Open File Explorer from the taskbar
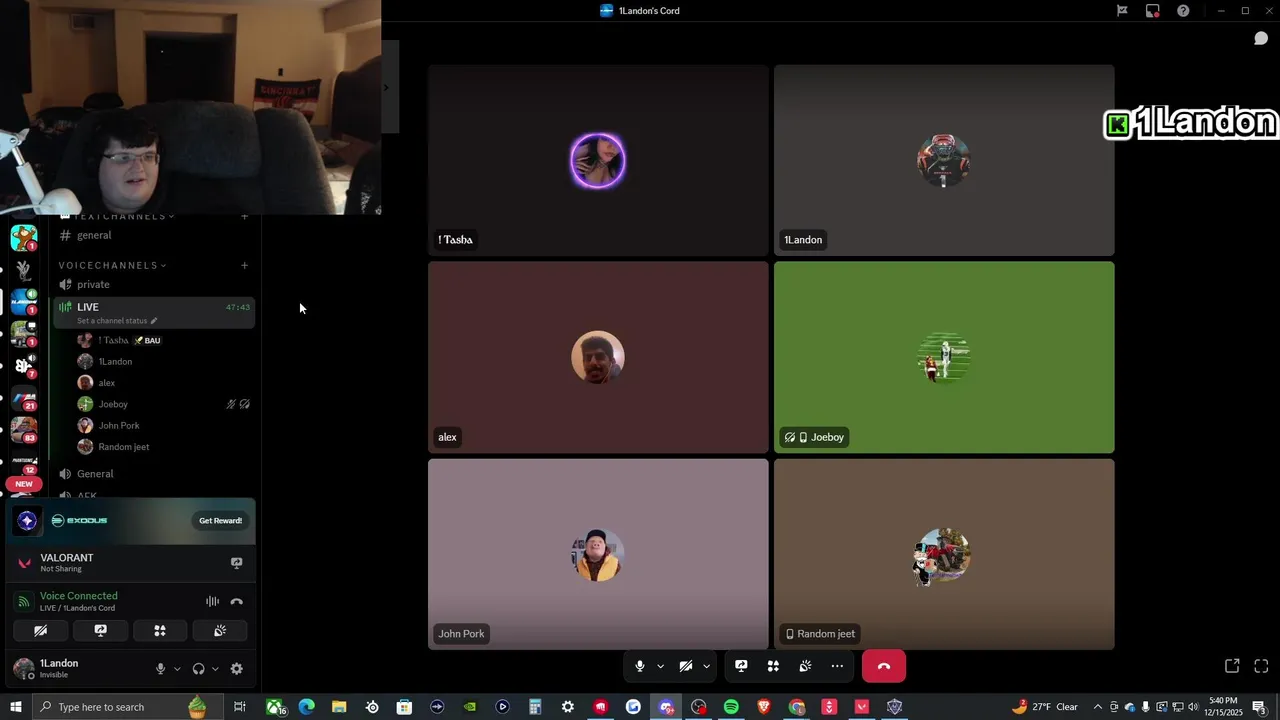 [x=339, y=707]
